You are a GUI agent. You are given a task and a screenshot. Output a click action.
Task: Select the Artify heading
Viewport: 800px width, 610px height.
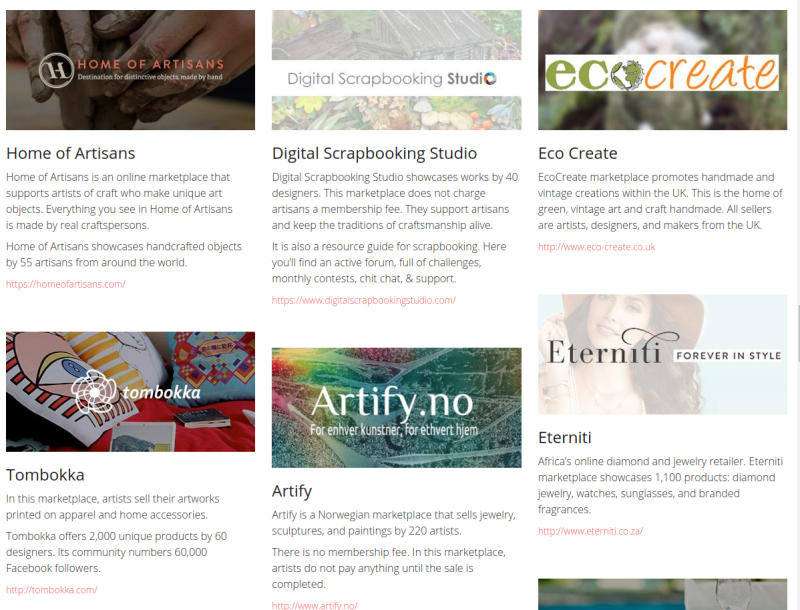point(292,491)
